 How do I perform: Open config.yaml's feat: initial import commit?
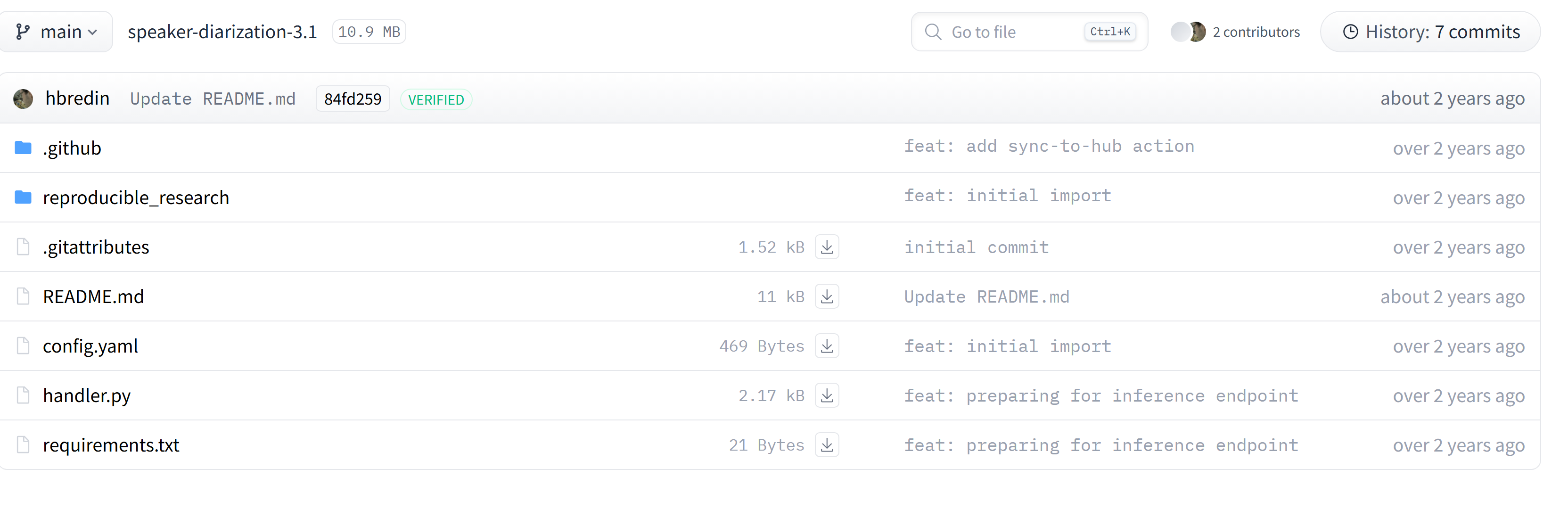[1007, 346]
